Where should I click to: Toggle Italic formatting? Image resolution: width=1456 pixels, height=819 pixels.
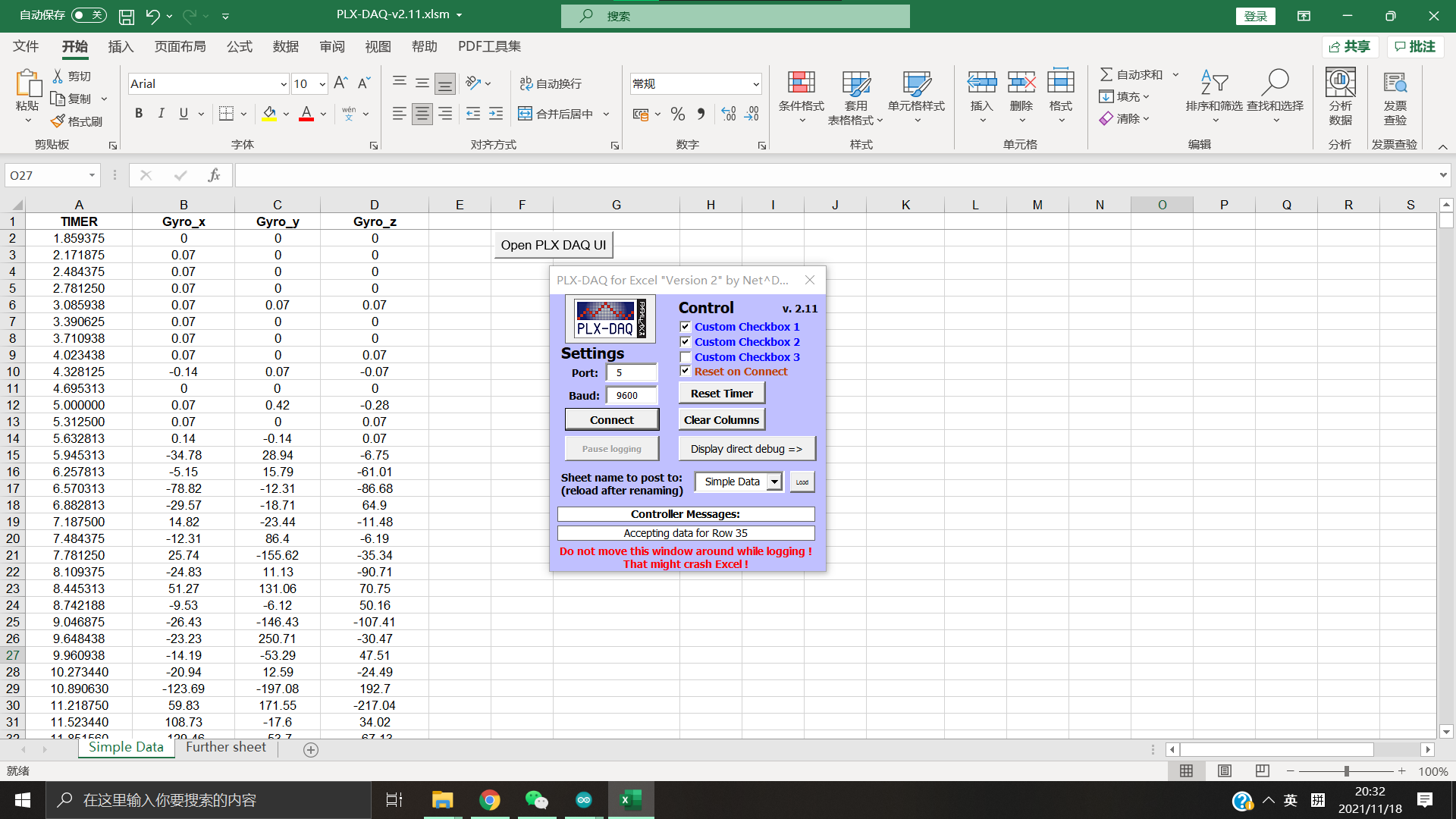[x=161, y=114]
